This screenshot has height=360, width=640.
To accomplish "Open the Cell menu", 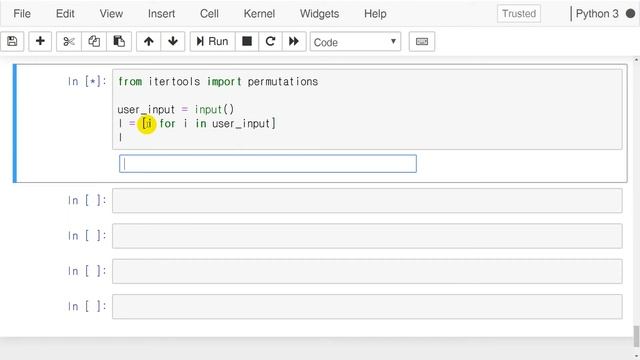I will click(x=209, y=13).
